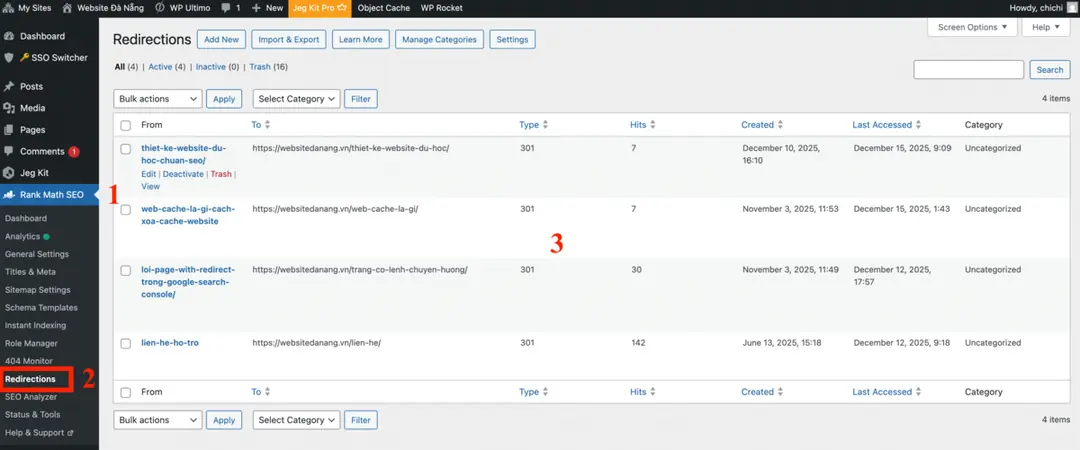Click the Comments icon in sidebar
Screen dimensions: 1080x450
click(x=9, y=151)
